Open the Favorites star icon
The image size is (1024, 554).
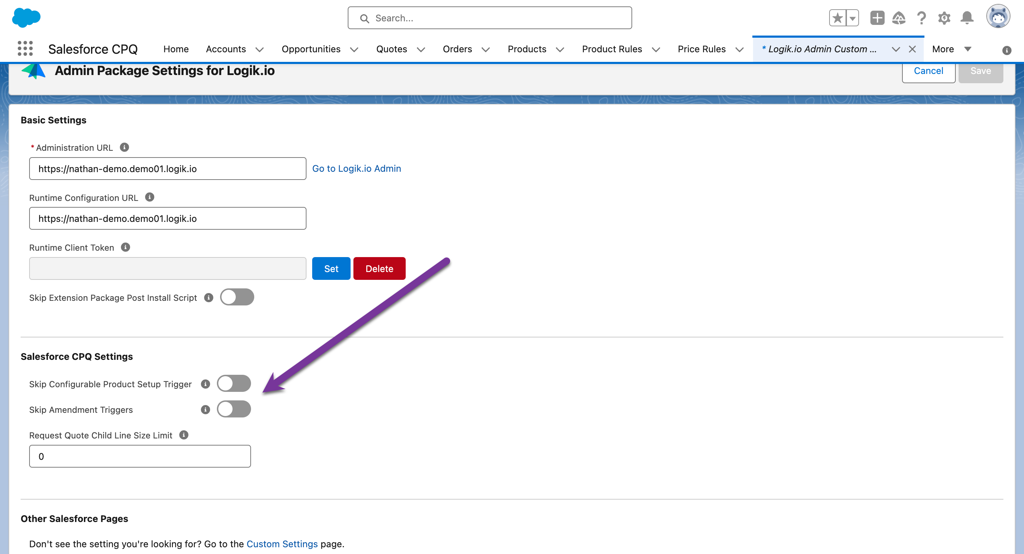(x=837, y=18)
